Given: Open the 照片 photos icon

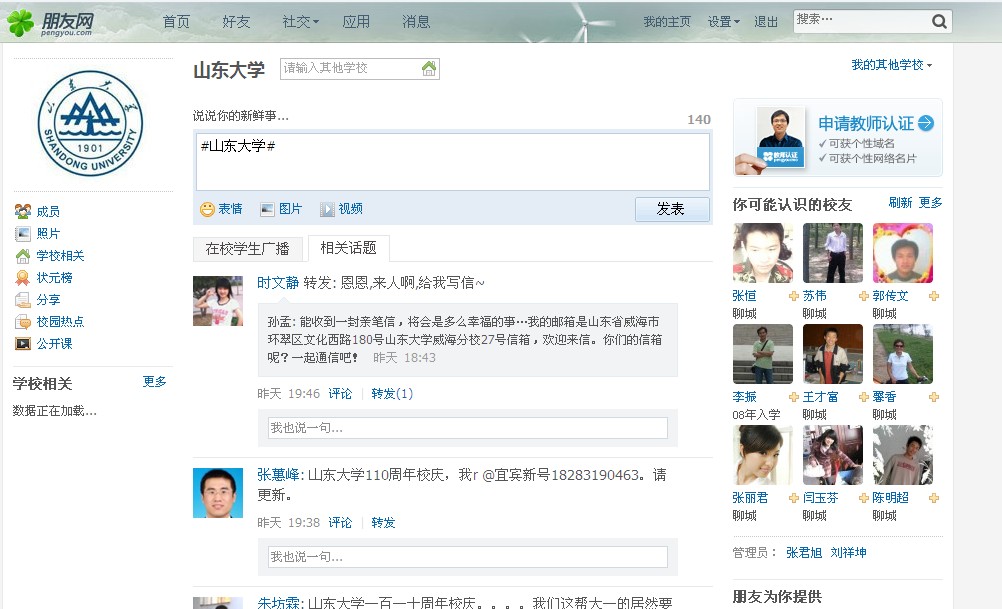Looking at the screenshot, I should [22, 233].
